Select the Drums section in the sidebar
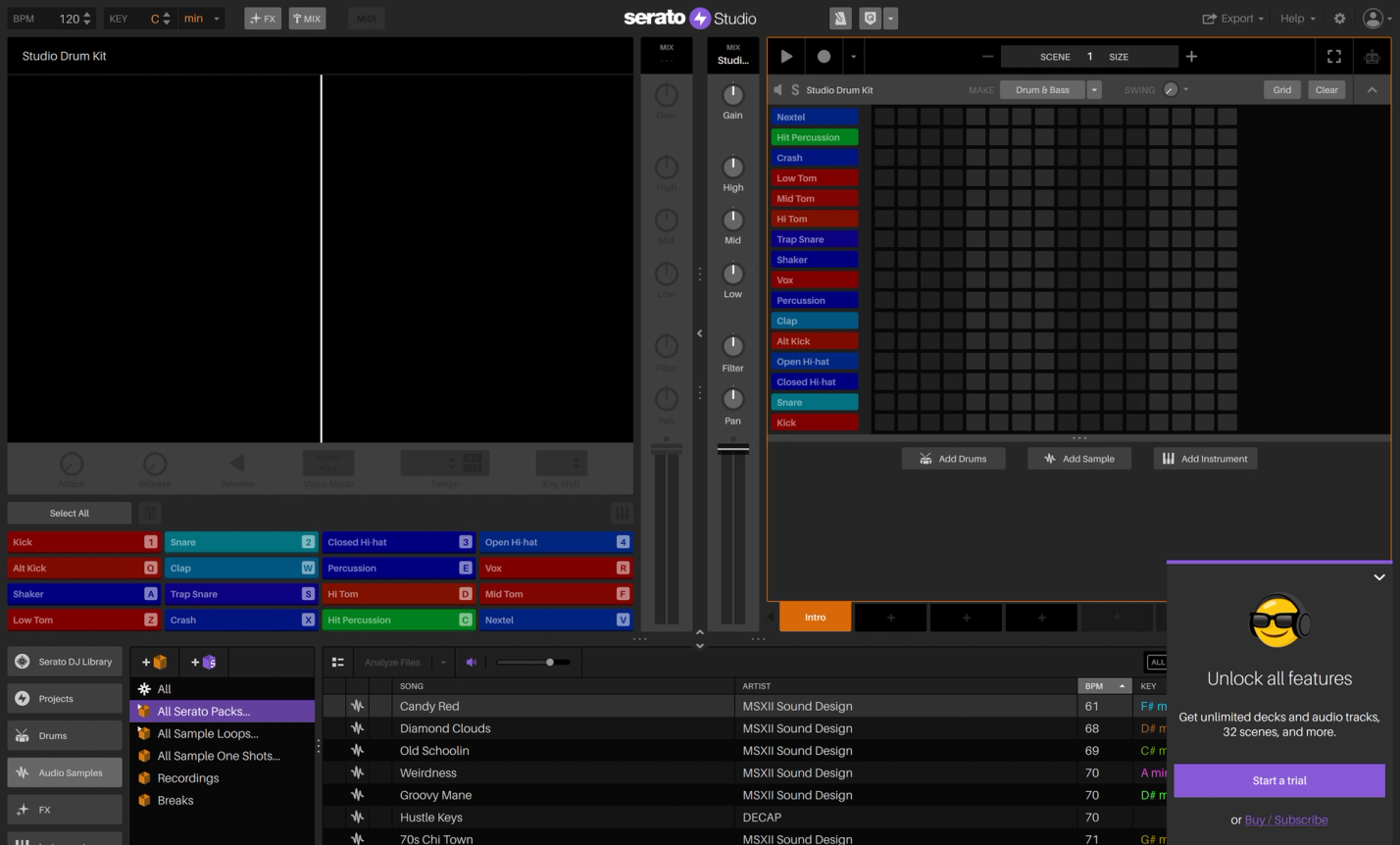Screen dimensions: 1400x845 64,735
